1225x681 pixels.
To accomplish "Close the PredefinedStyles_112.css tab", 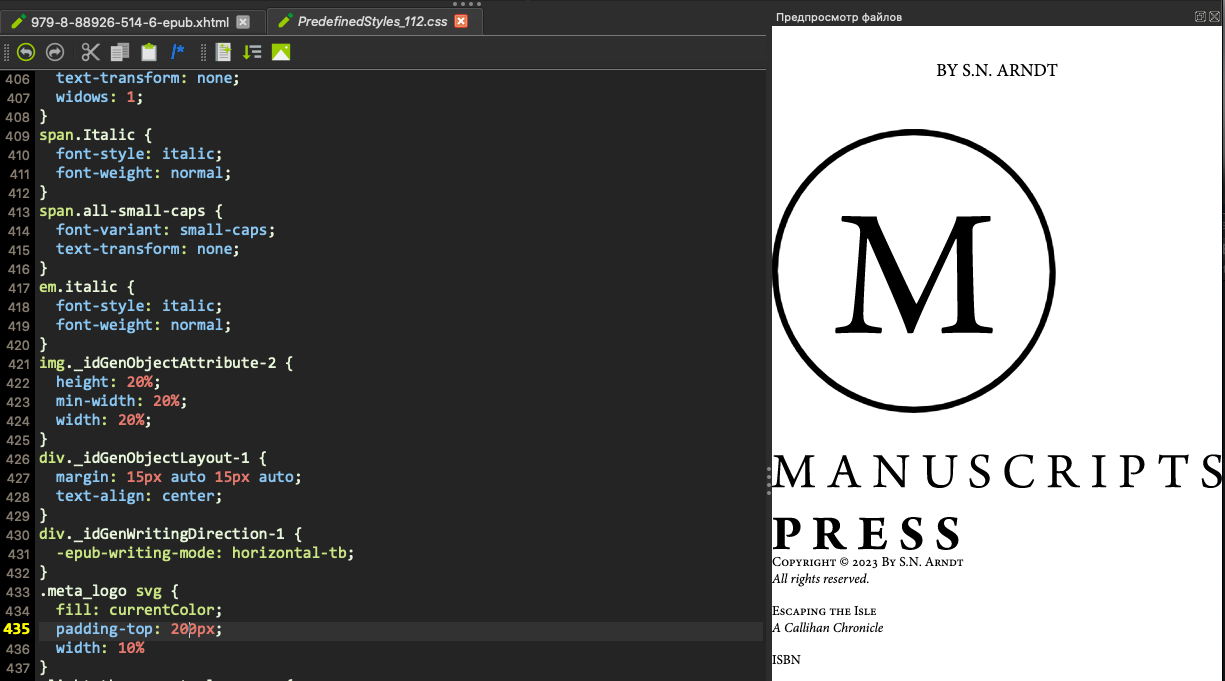I will 461,21.
